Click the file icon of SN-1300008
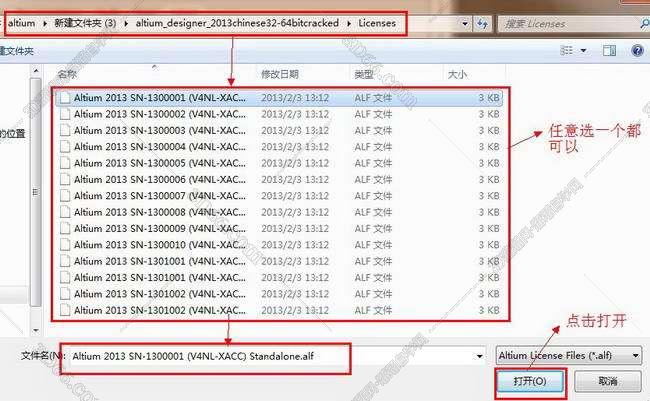The image size is (650, 401). pos(65,212)
